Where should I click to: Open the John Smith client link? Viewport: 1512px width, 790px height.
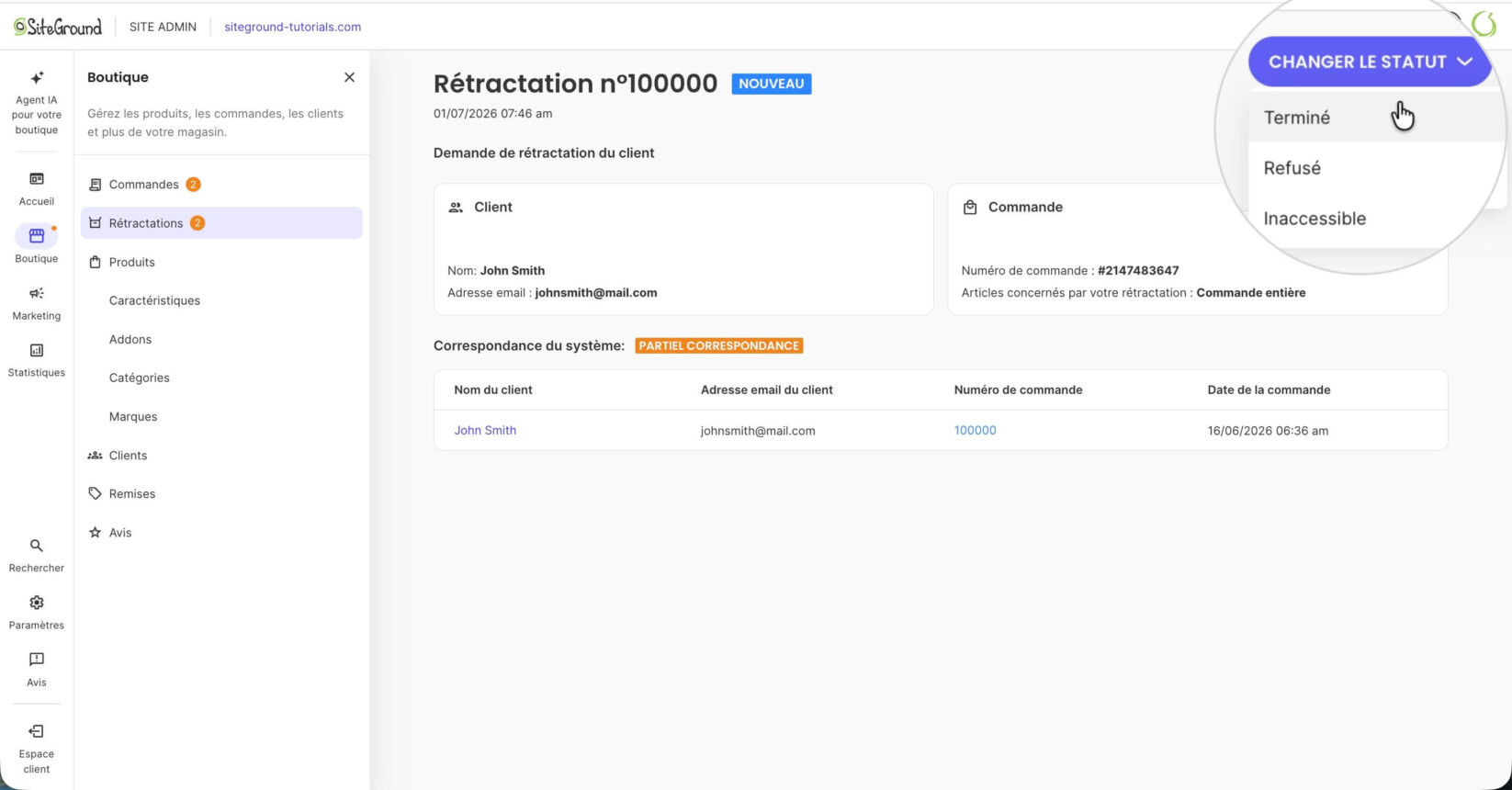[485, 430]
